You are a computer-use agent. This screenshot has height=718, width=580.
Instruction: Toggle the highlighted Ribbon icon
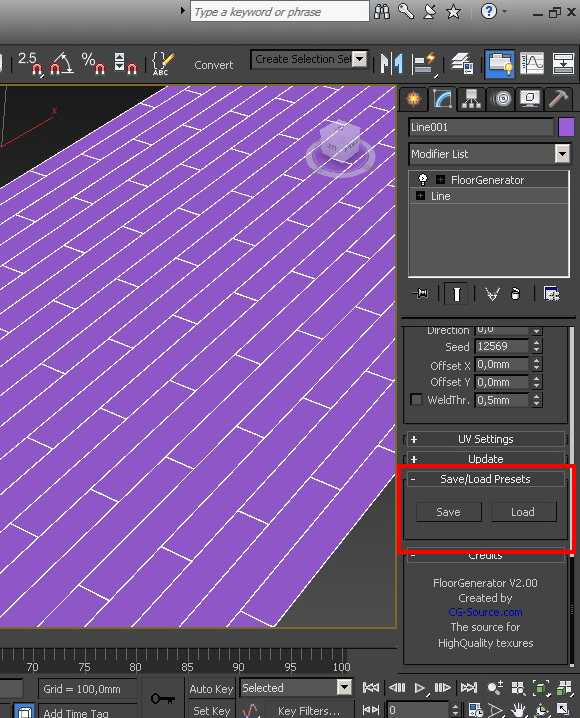pos(499,64)
